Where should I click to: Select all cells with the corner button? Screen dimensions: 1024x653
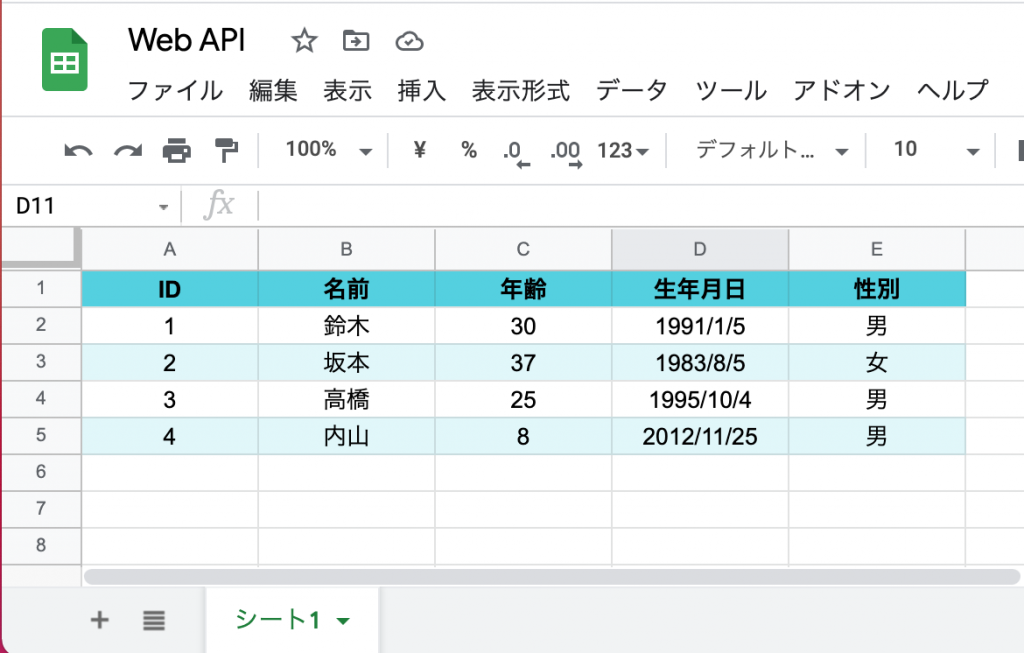(41, 249)
